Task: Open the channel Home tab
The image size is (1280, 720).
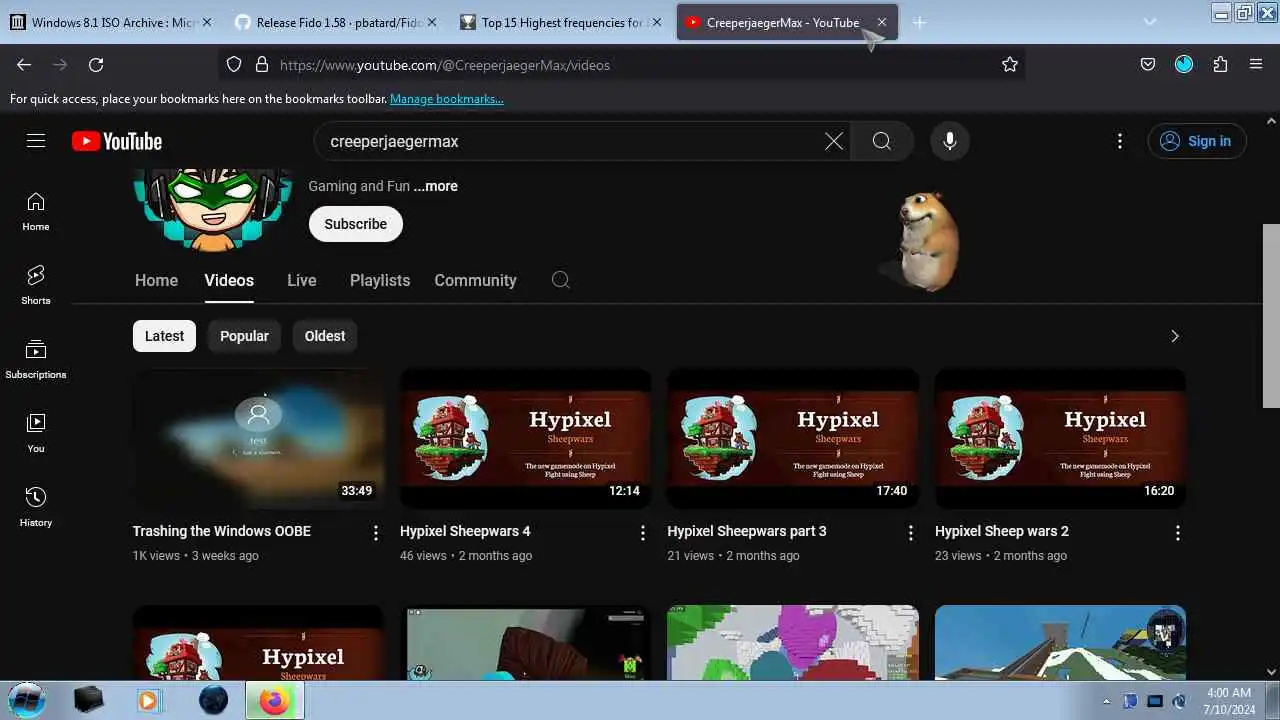Action: (156, 280)
